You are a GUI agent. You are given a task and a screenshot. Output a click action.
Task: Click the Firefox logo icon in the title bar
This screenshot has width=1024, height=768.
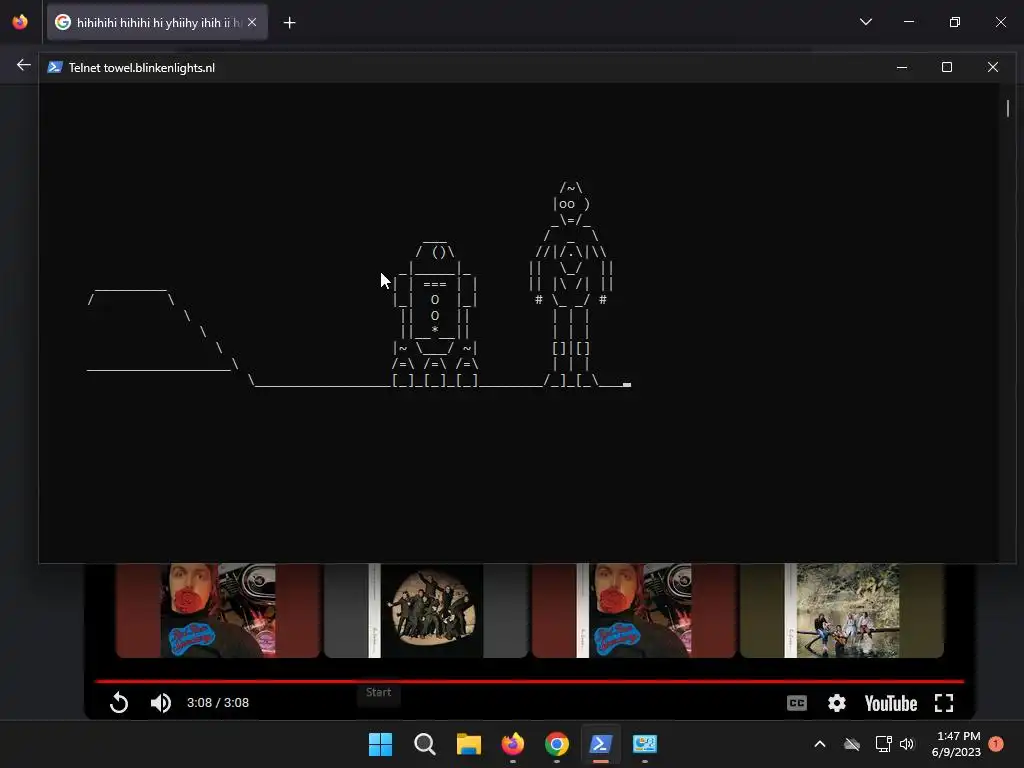20,22
